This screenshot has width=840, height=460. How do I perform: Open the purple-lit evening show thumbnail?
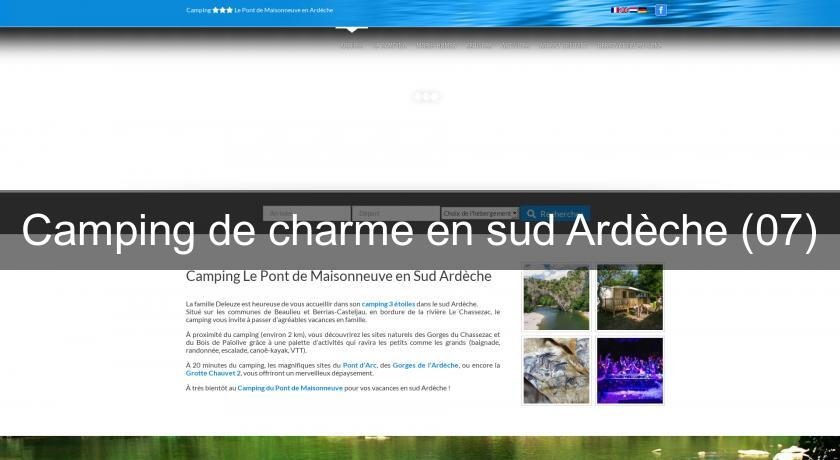pyautogui.click(x=630, y=371)
